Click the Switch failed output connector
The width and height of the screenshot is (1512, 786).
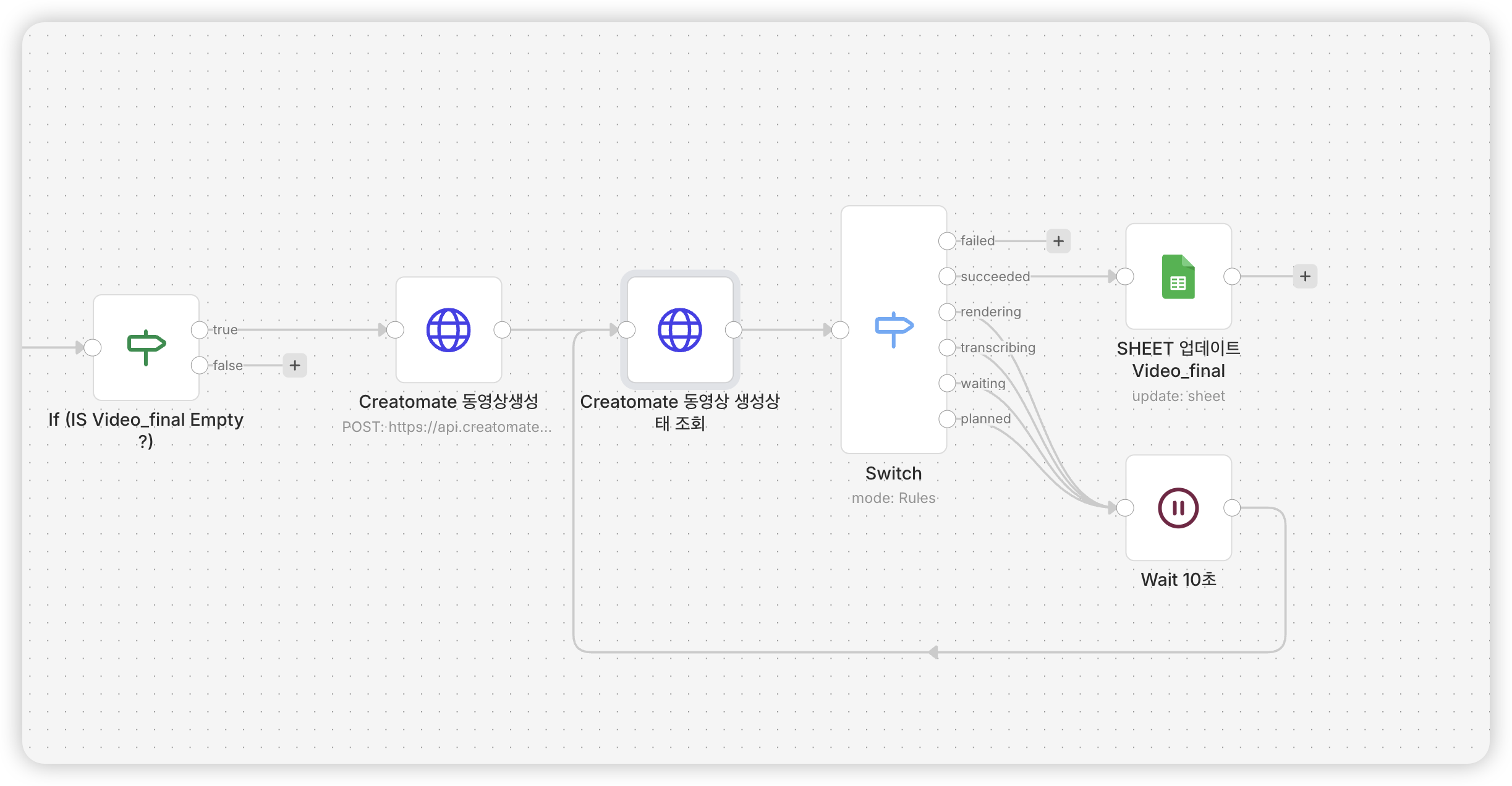(x=947, y=241)
